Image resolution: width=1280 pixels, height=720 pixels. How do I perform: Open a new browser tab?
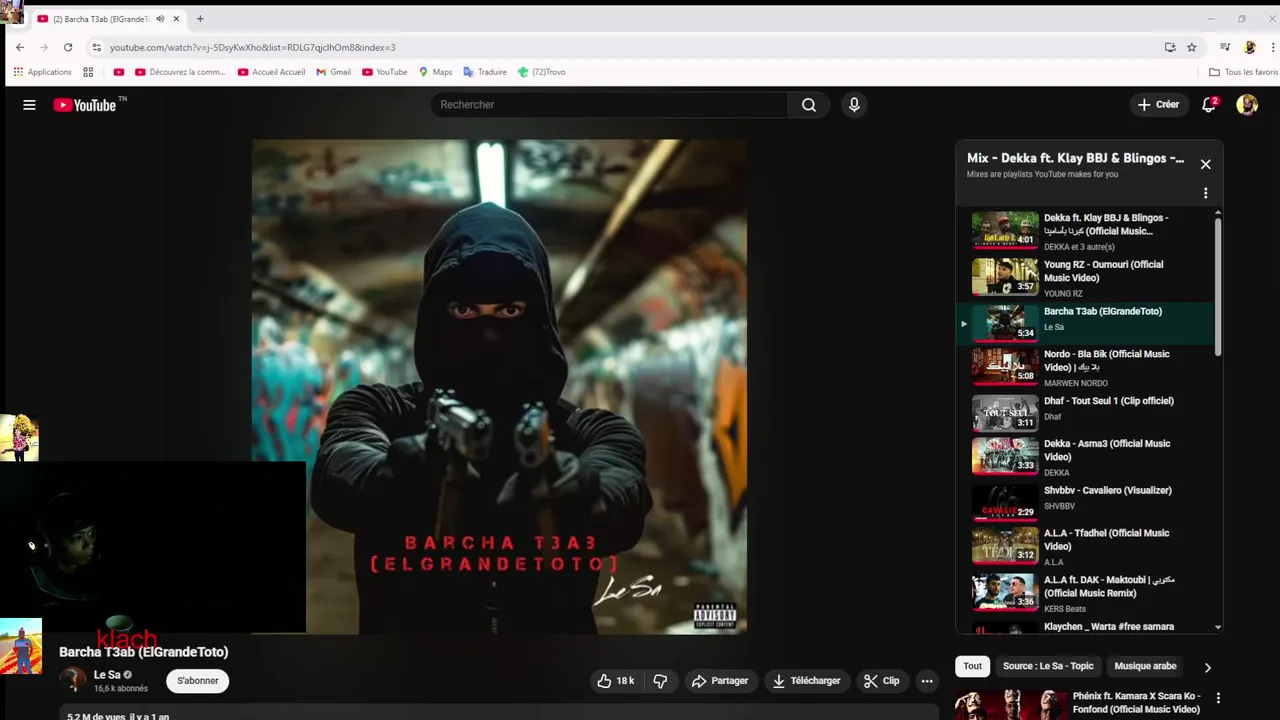click(x=200, y=19)
